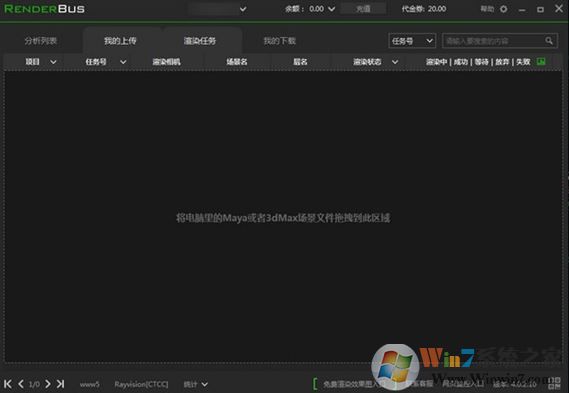Image resolution: width=569 pixels, height=393 pixels.
Task: Click the 放弃 status label
Action: click(x=502, y=62)
